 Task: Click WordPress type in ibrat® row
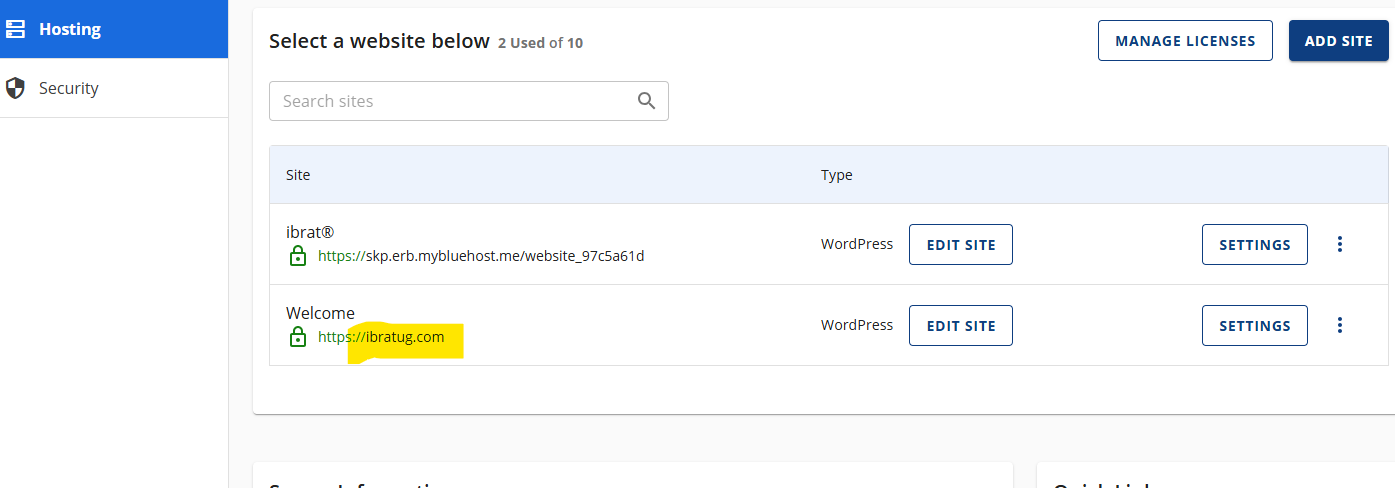(857, 244)
